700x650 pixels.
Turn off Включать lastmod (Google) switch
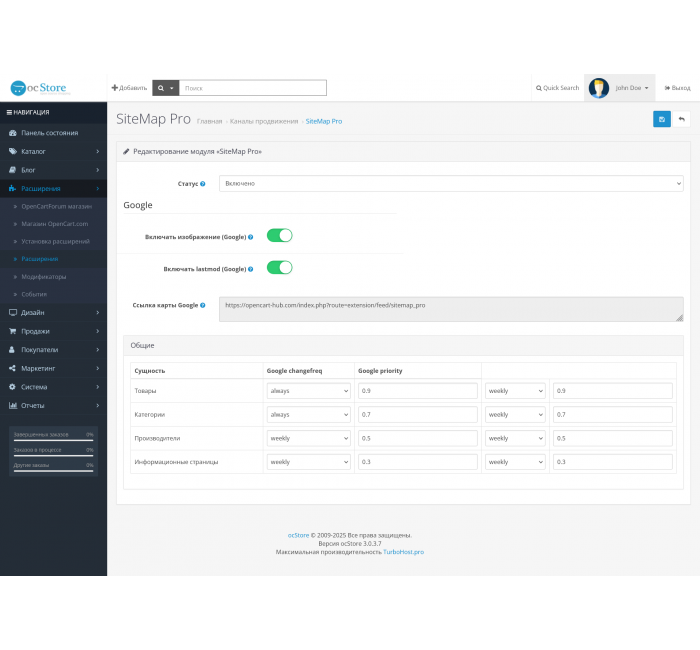[279, 268]
